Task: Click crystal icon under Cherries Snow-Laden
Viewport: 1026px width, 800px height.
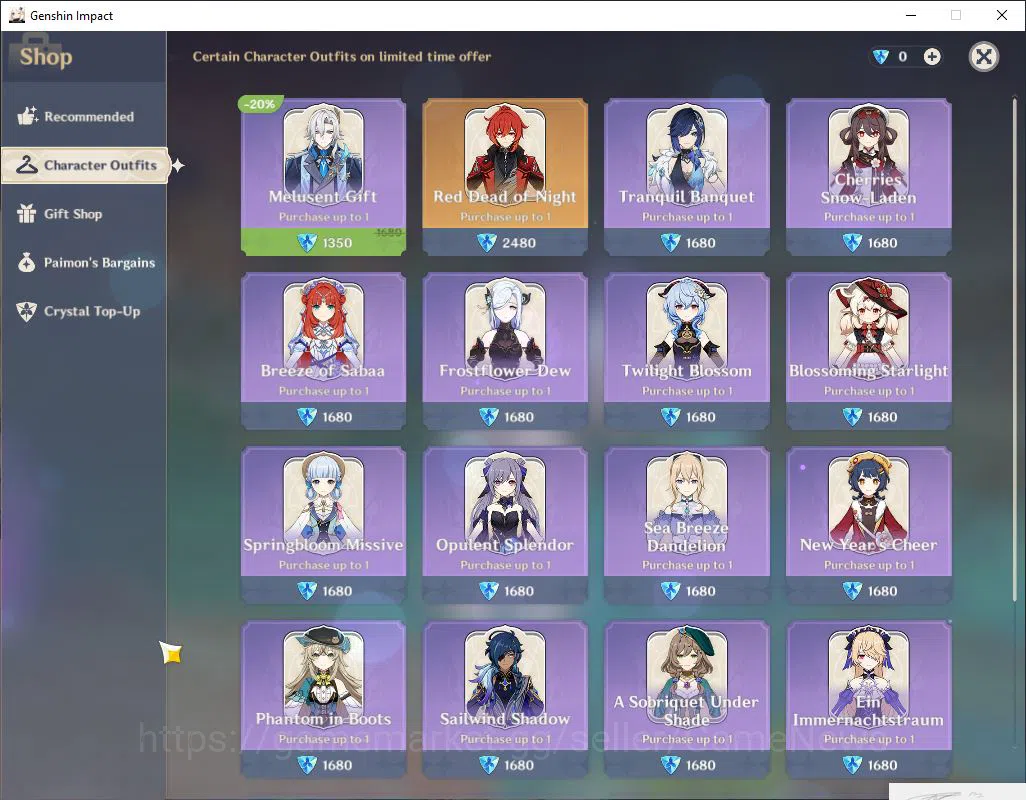Action: (x=852, y=243)
